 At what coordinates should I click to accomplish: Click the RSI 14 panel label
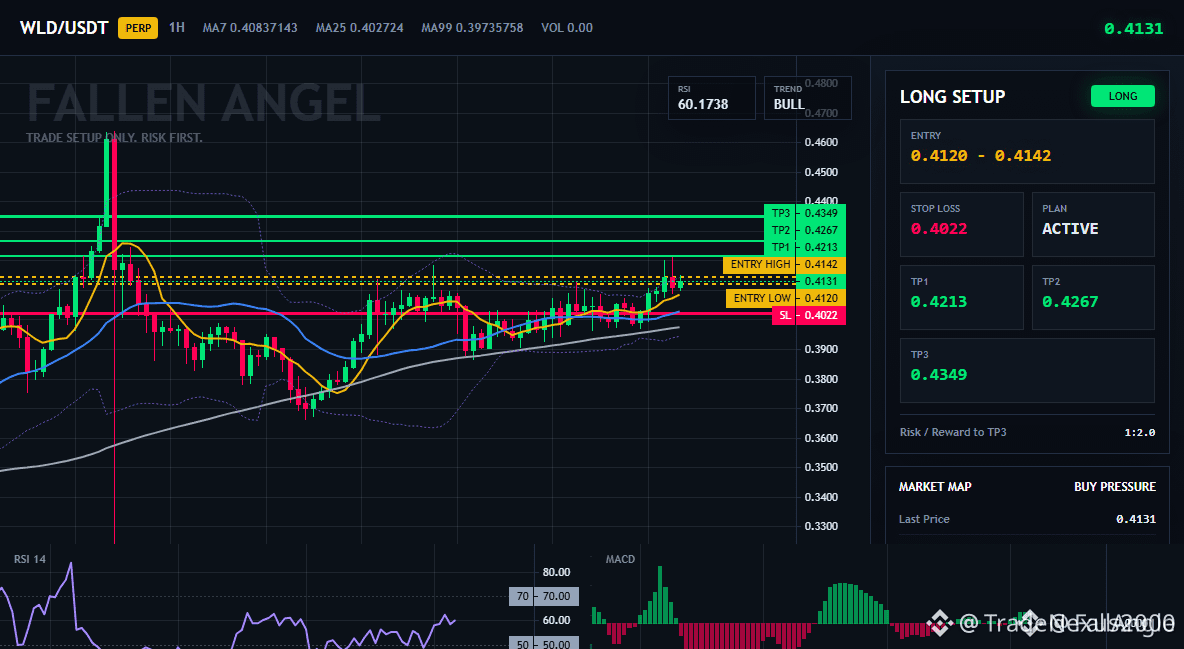pyautogui.click(x=29, y=559)
